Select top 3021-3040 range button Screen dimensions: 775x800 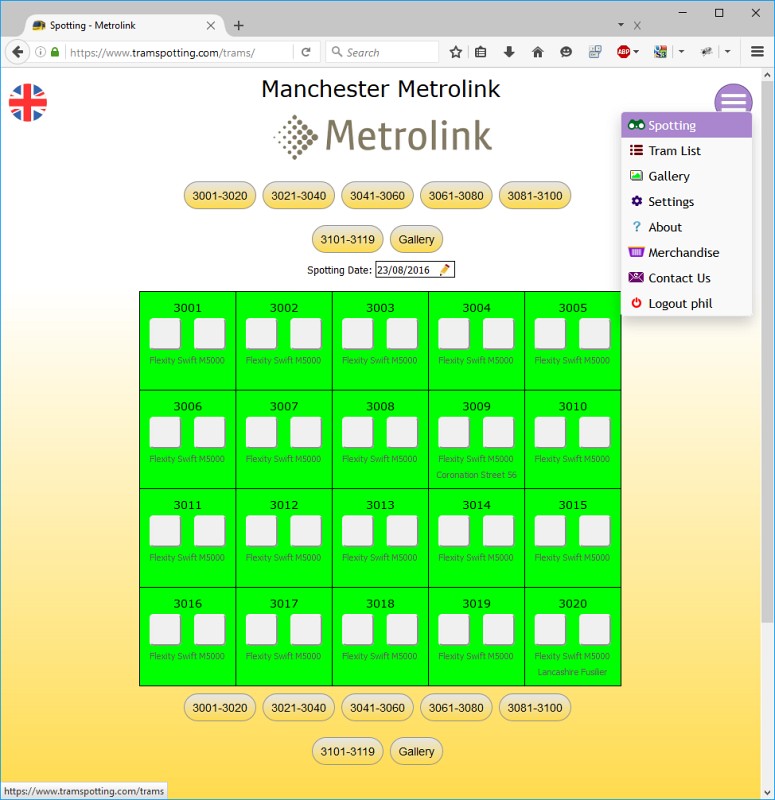pyautogui.click(x=298, y=195)
